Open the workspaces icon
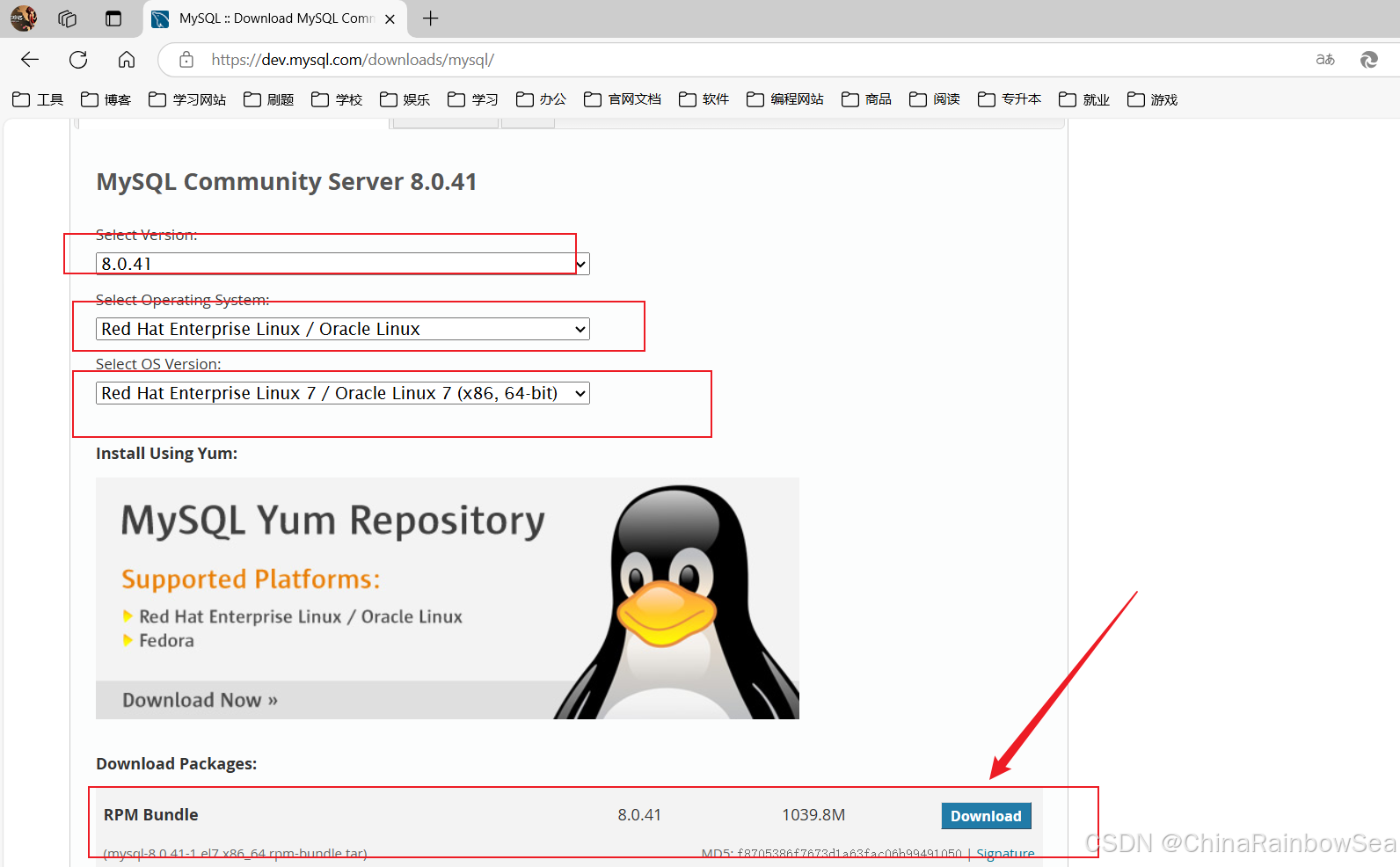This screenshot has width=1400, height=867. pyautogui.click(x=68, y=18)
